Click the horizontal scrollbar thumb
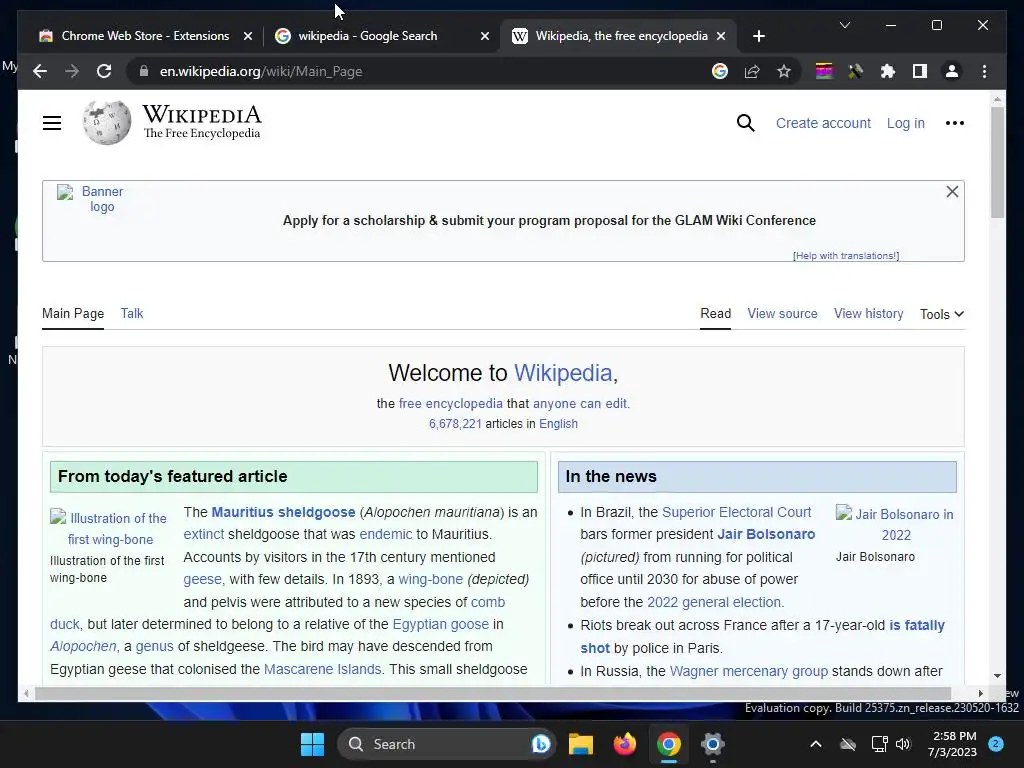The image size is (1024, 768). [x=493, y=693]
